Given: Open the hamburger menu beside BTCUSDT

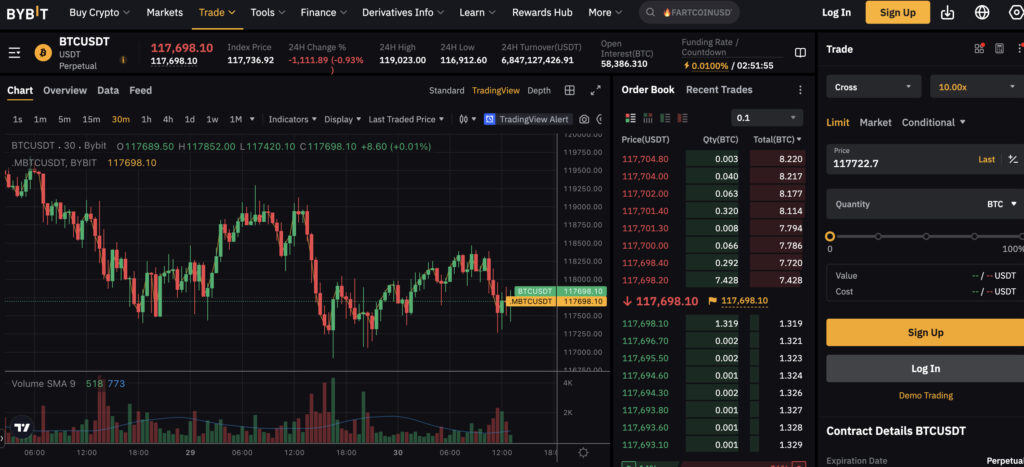Looking at the screenshot, I should click(14, 53).
